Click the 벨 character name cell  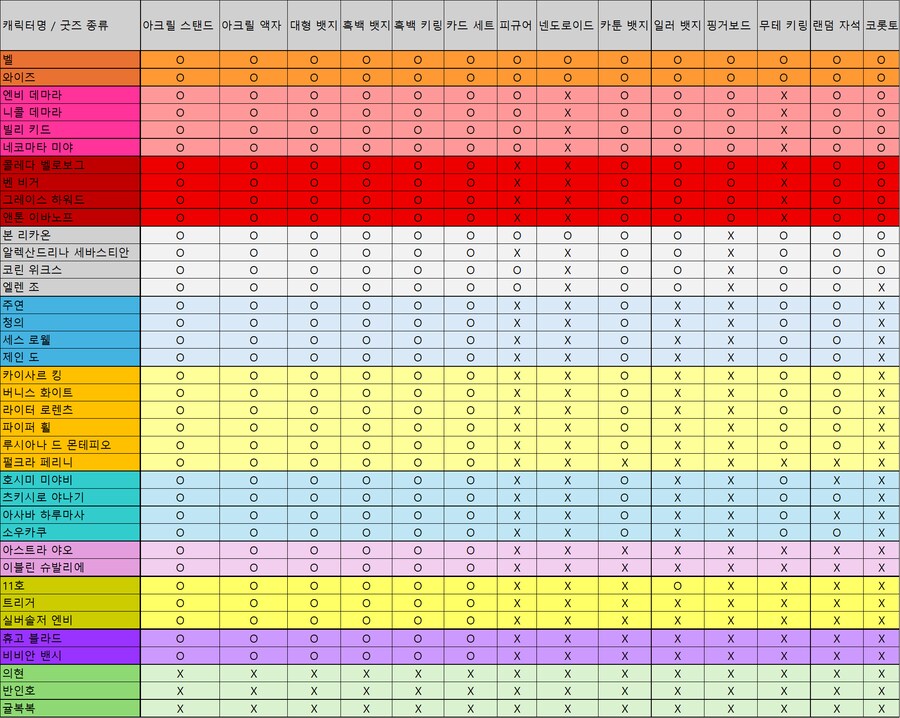[x=70, y=60]
